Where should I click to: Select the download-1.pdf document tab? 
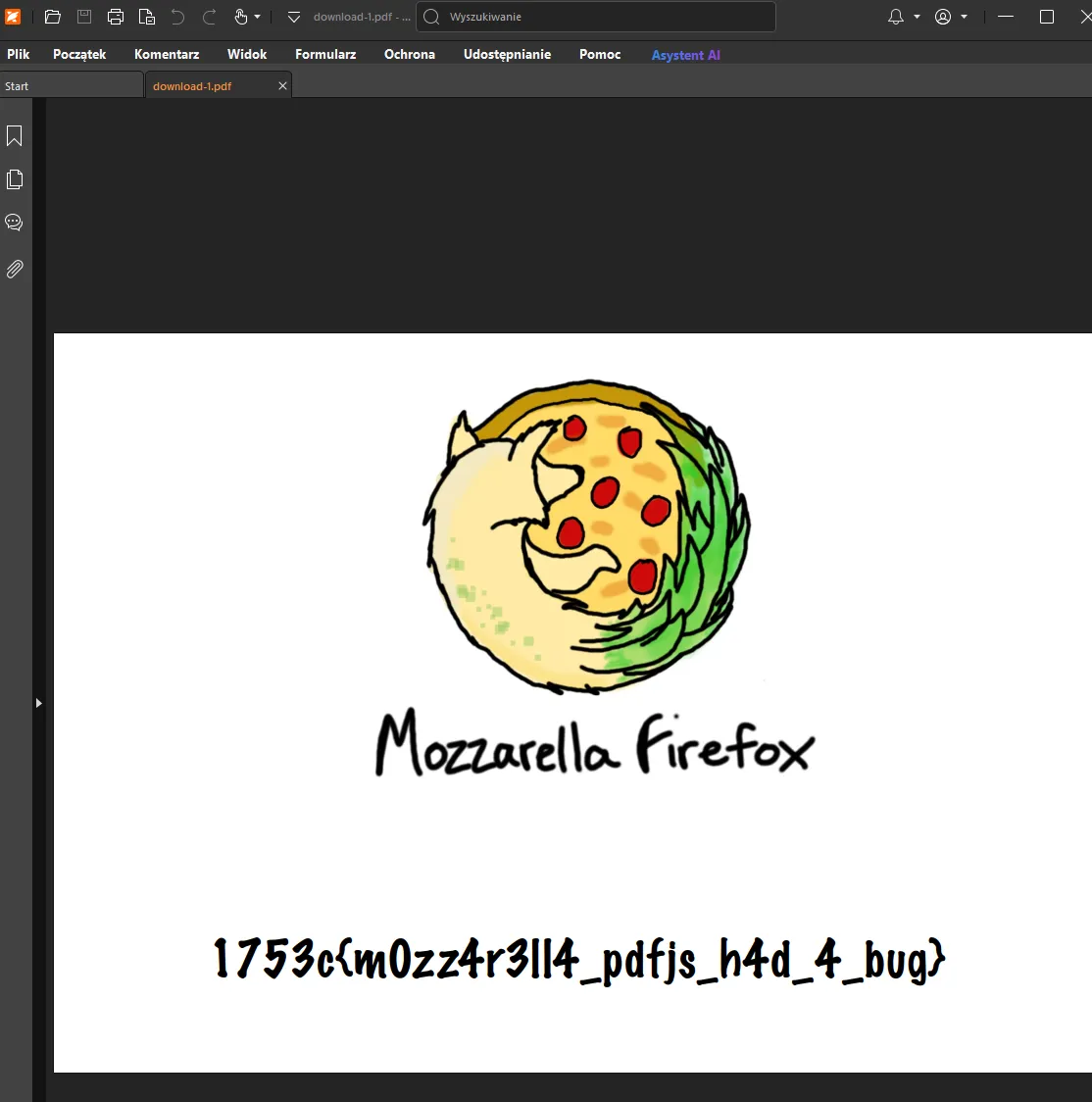218,85
